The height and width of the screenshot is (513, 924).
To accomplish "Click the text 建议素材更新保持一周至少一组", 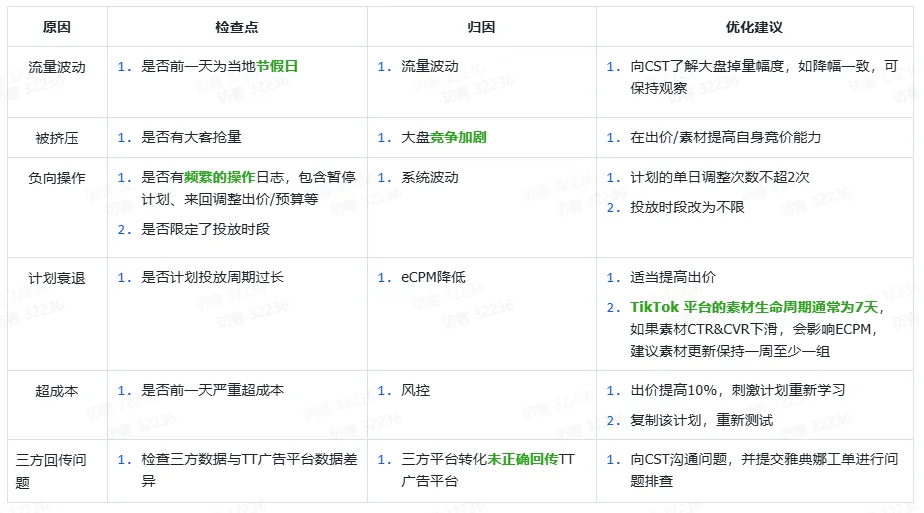I will 730,352.
